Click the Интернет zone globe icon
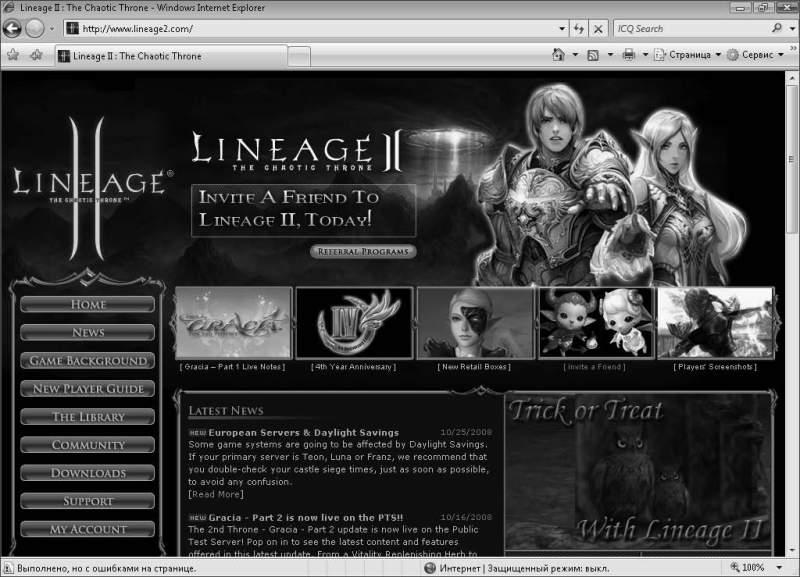This screenshot has width=800, height=577. [x=430, y=568]
